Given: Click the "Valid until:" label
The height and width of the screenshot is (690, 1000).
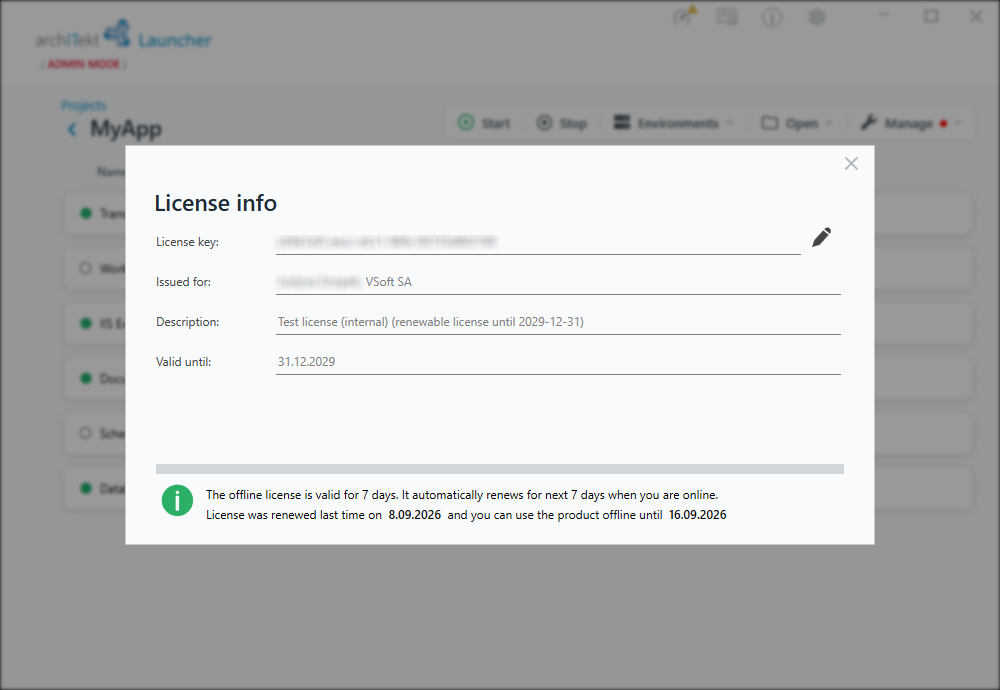Looking at the screenshot, I should (x=184, y=362).
